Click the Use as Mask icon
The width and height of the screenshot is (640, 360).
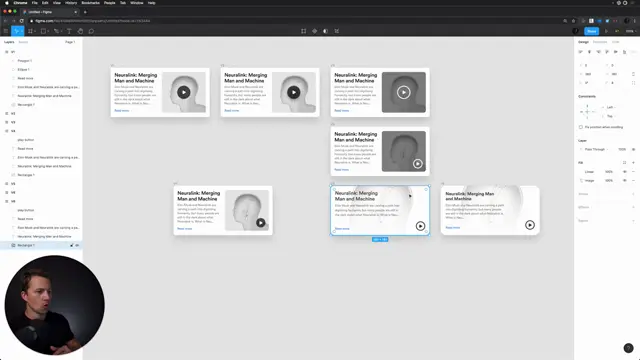click(x=325, y=31)
